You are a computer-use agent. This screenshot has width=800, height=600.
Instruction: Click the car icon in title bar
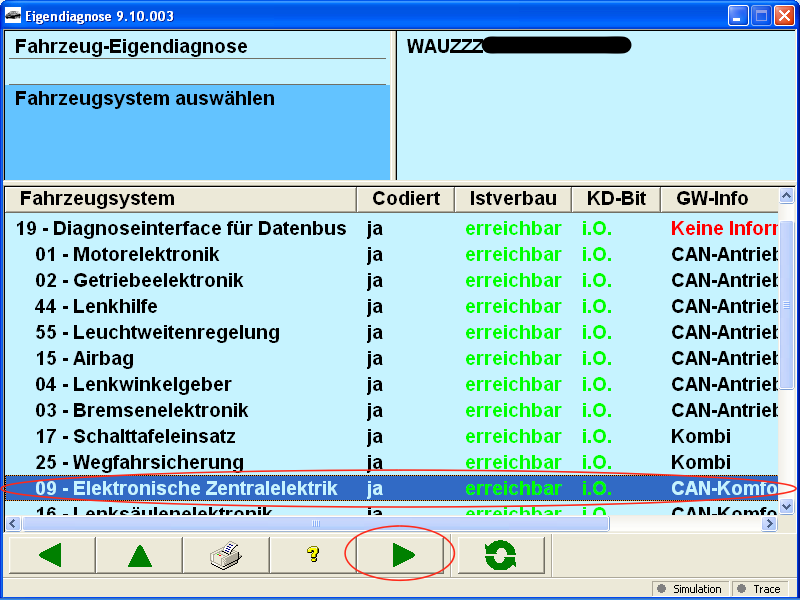(x=14, y=16)
